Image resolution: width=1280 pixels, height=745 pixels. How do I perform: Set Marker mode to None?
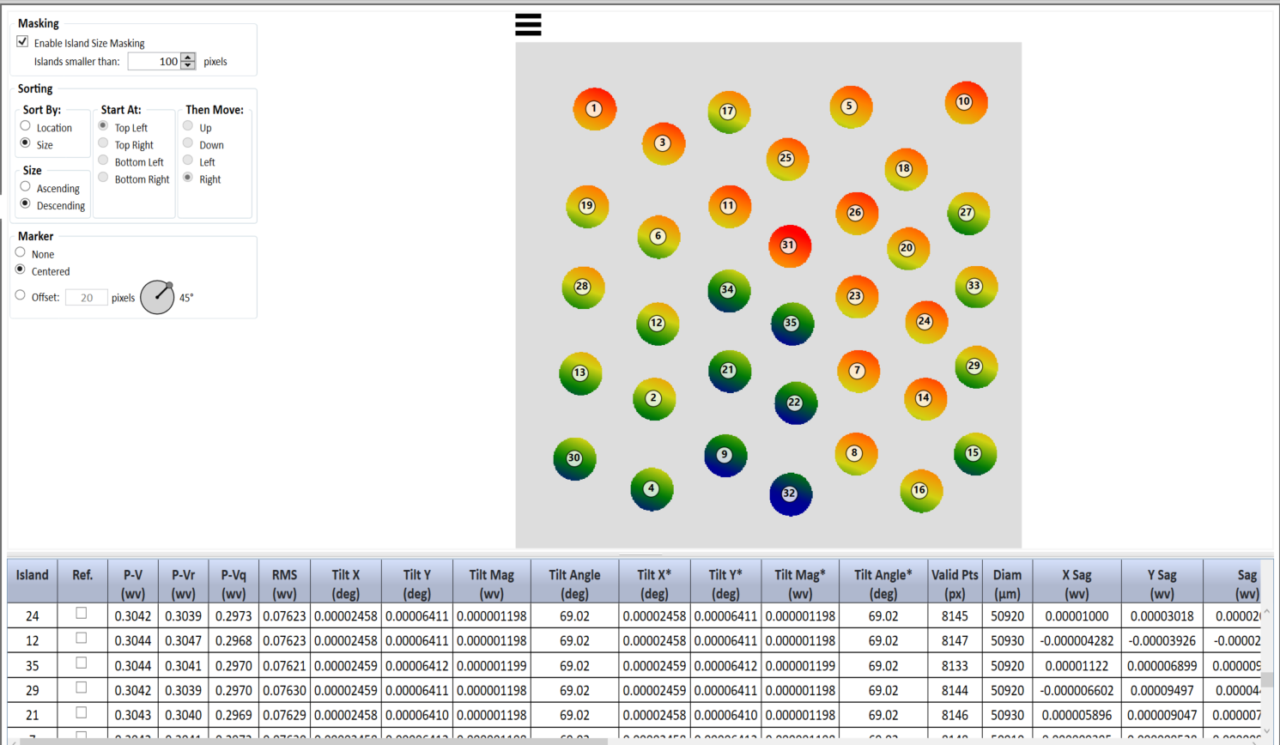pyautogui.click(x=20, y=254)
